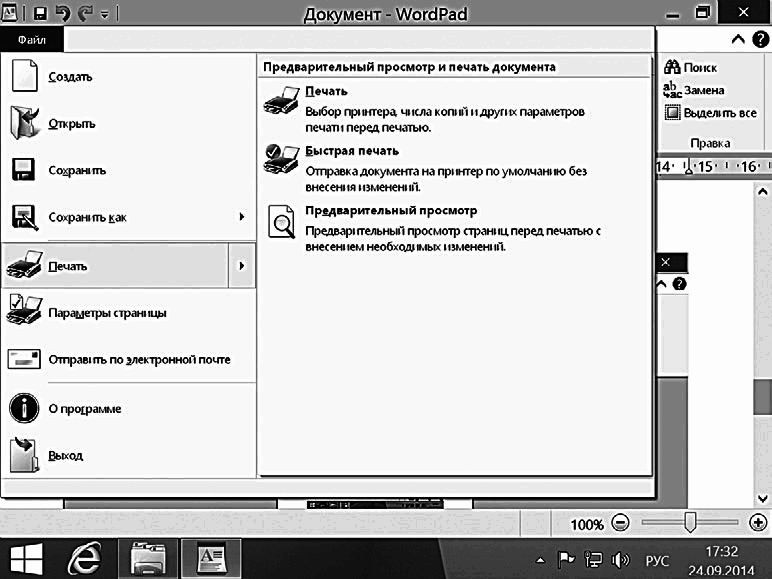
Task: Click the Предварительный просмотр option
Action: [454, 227]
